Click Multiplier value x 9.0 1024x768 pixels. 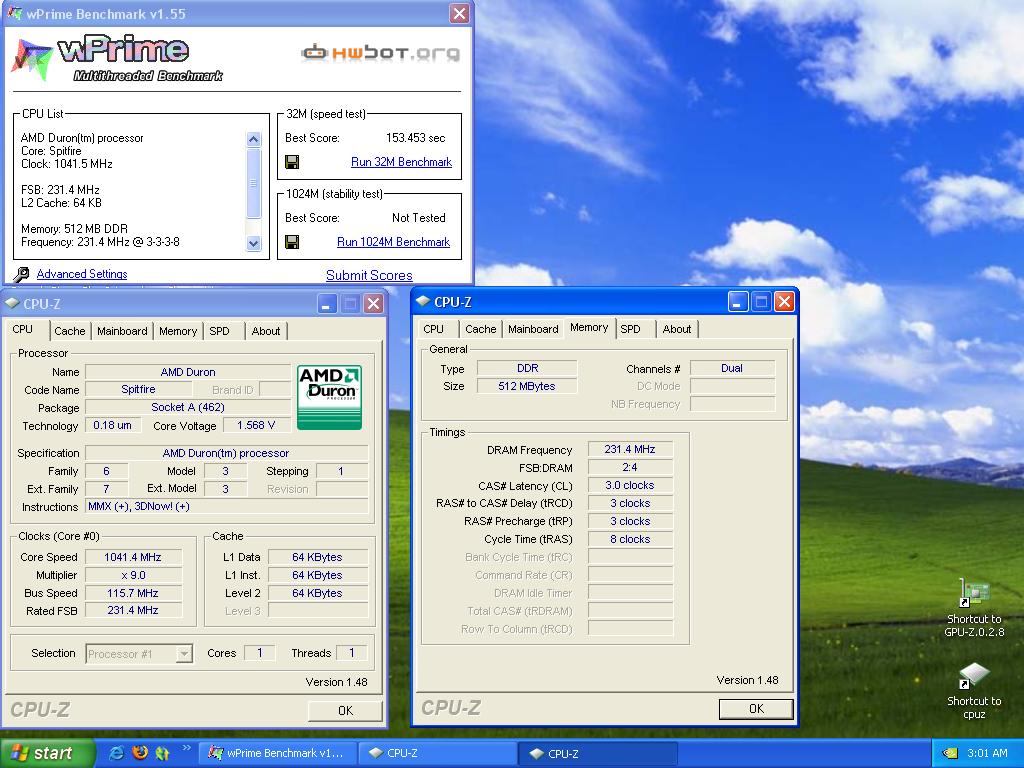click(x=133, y=575)
